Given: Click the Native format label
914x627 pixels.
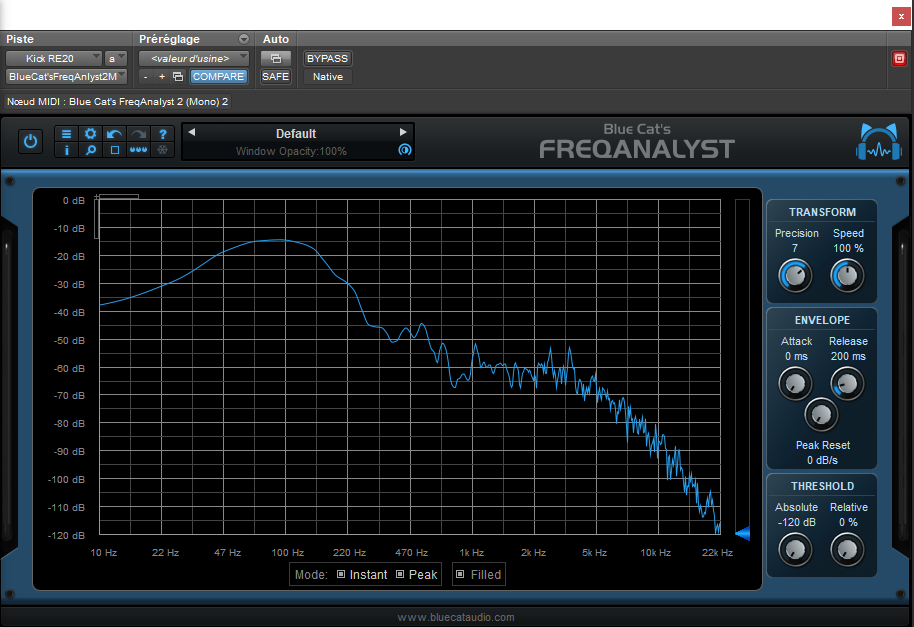Looking at the screenshot, I should pos(328,76).
